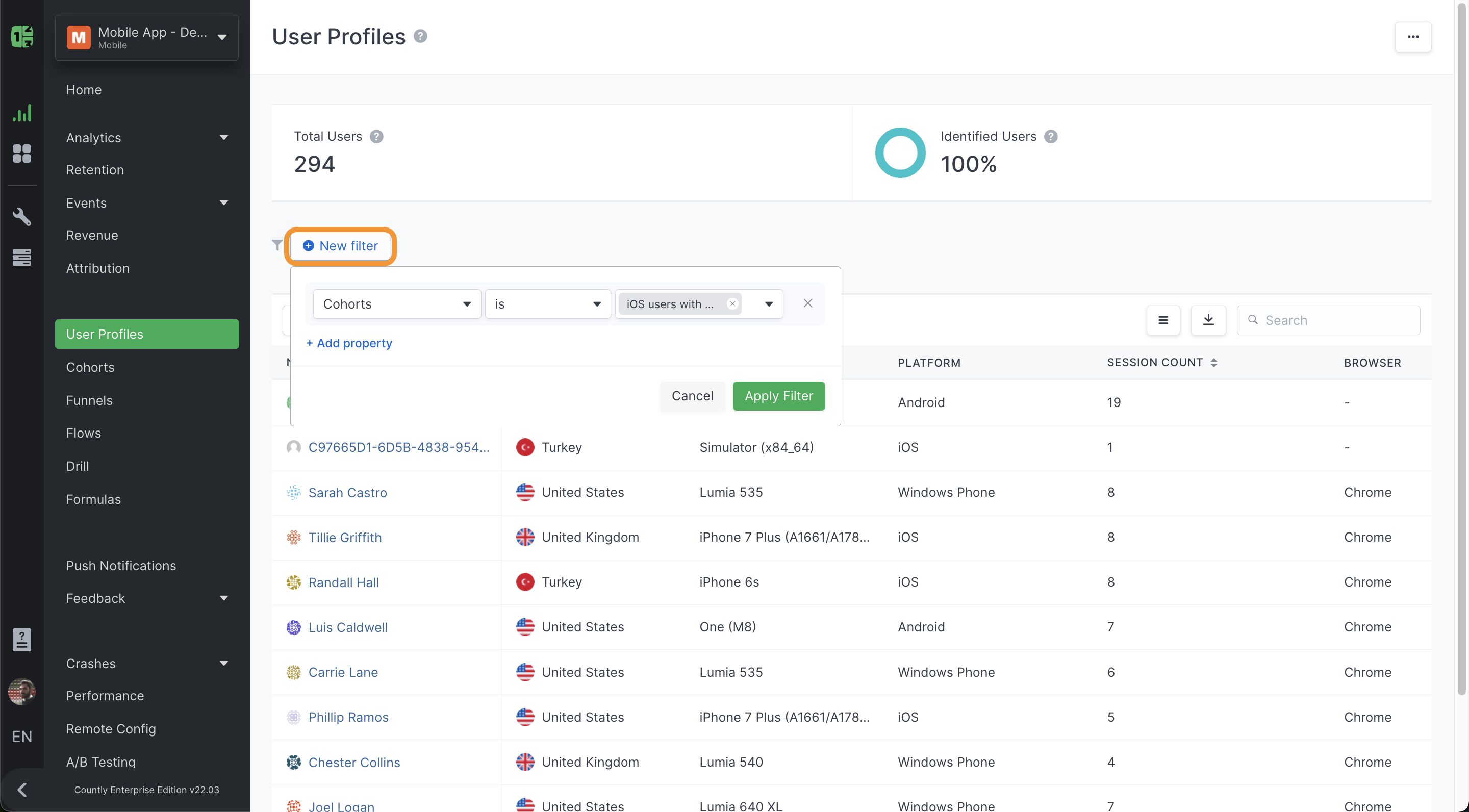
Task: Open the three-dot more options menu
Action: (1412, 37)
